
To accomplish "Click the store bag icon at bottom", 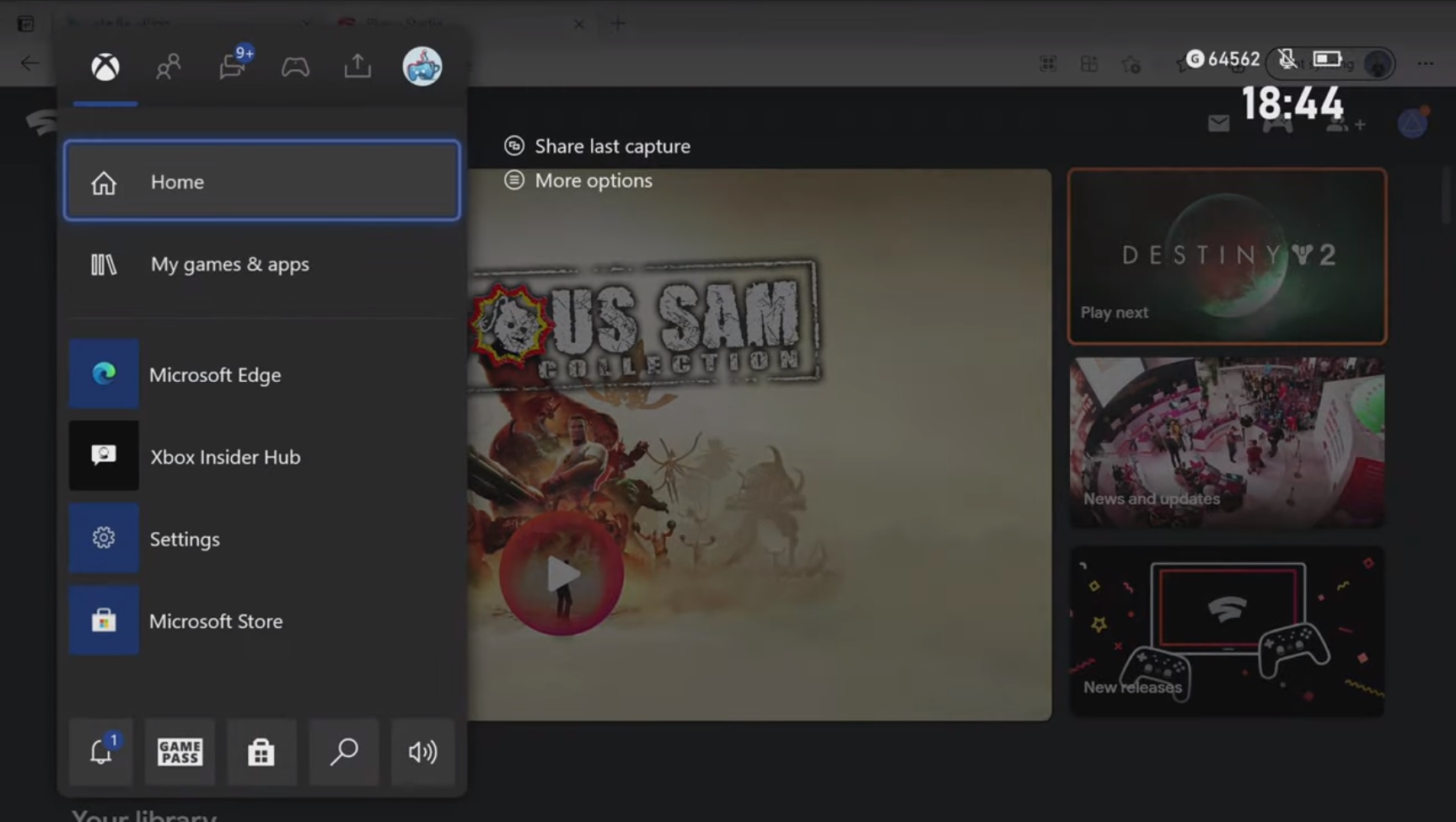I will (261, 751).
